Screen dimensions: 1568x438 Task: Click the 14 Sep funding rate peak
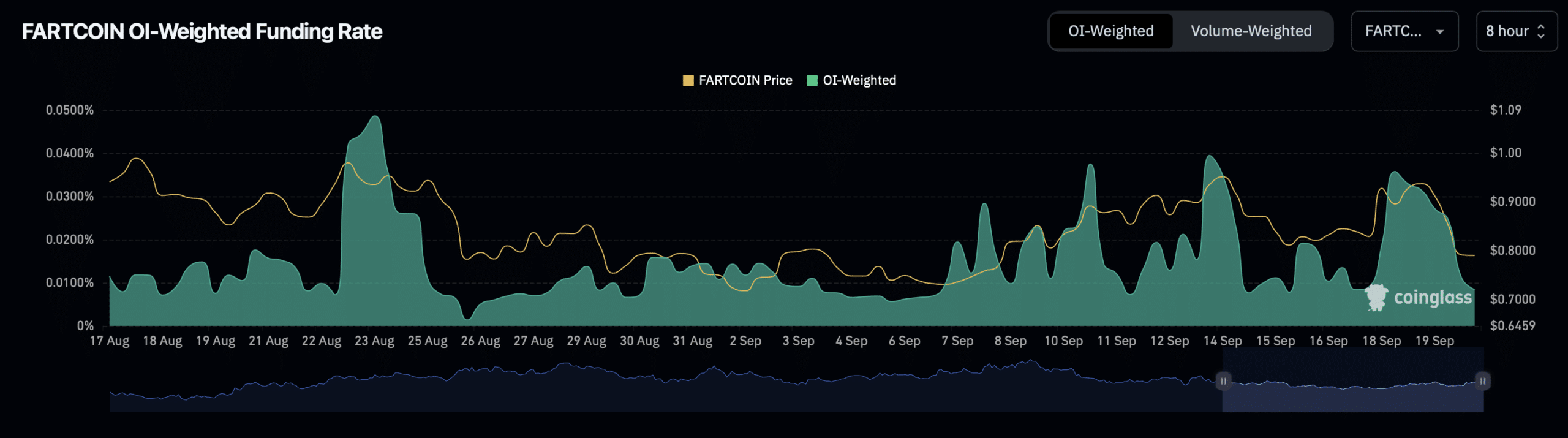(1208, 156)
